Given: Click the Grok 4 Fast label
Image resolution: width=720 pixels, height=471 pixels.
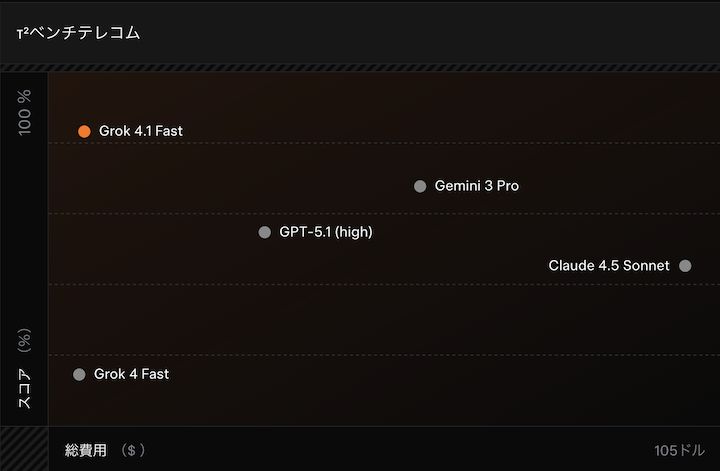Looking at the screenshot, I should 132,374.
